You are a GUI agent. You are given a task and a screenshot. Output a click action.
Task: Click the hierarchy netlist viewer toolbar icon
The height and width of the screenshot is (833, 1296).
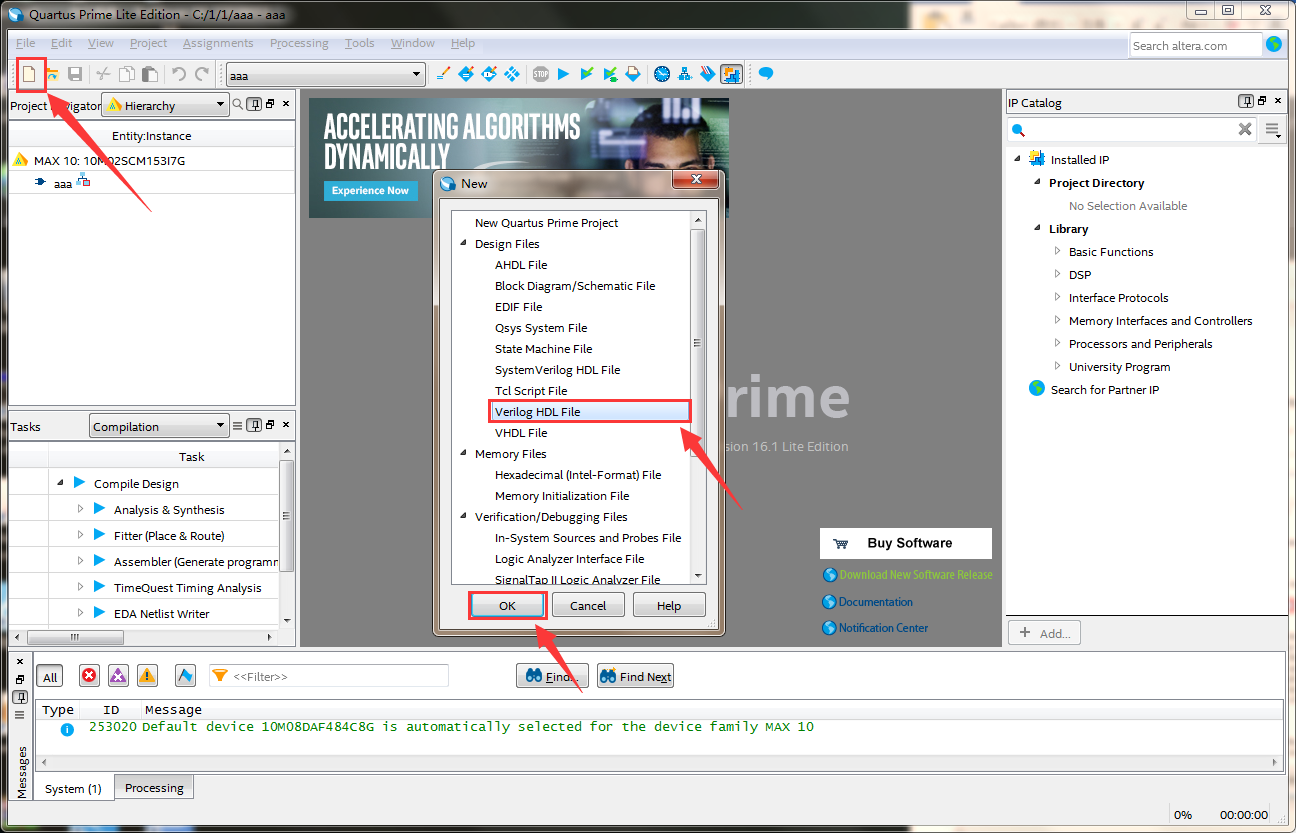pyautogui.click(x=685, y=74)
